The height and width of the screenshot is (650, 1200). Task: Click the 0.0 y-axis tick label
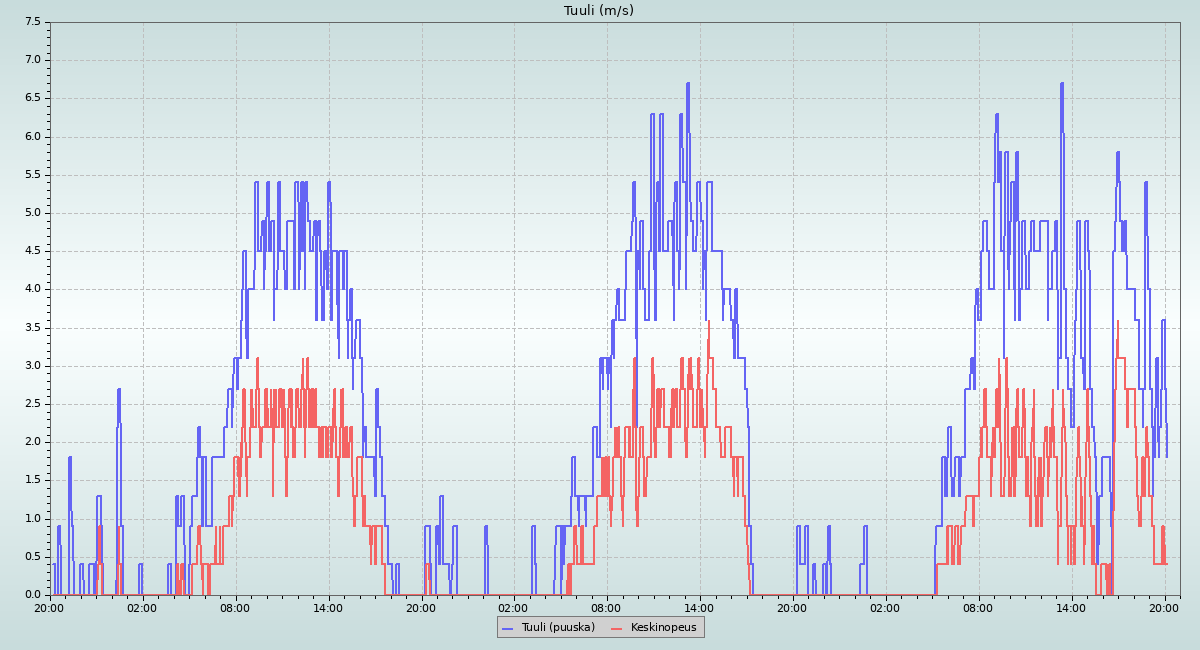click(x=32, y=594)
